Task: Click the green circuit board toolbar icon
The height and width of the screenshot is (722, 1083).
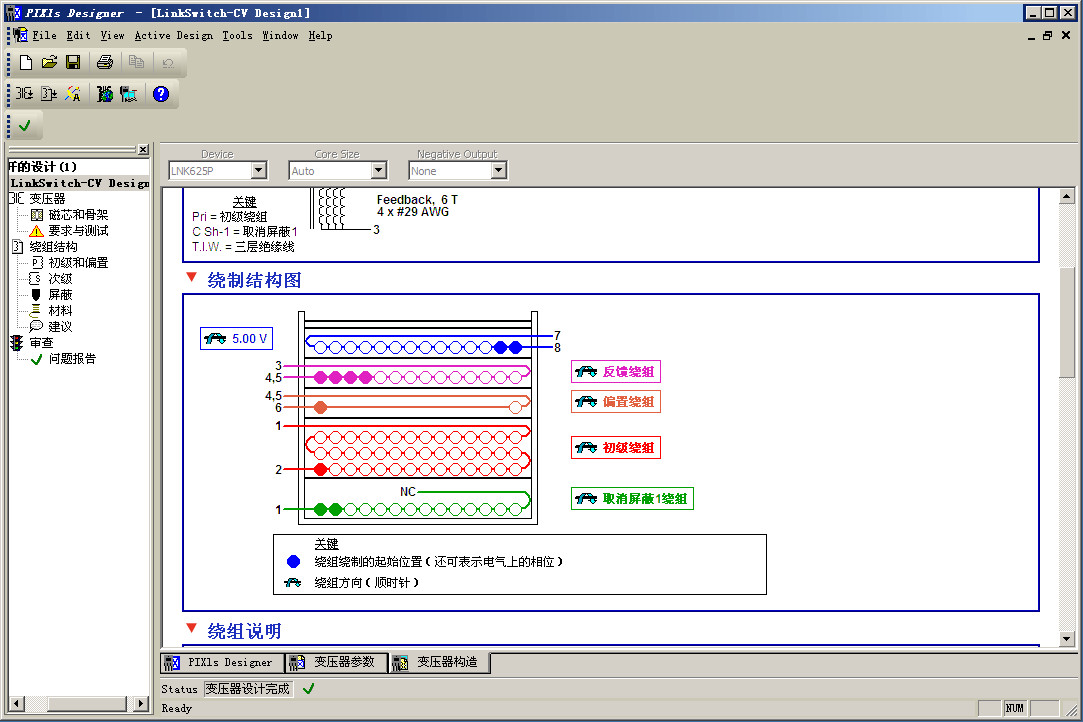Action: coord(104,94)
